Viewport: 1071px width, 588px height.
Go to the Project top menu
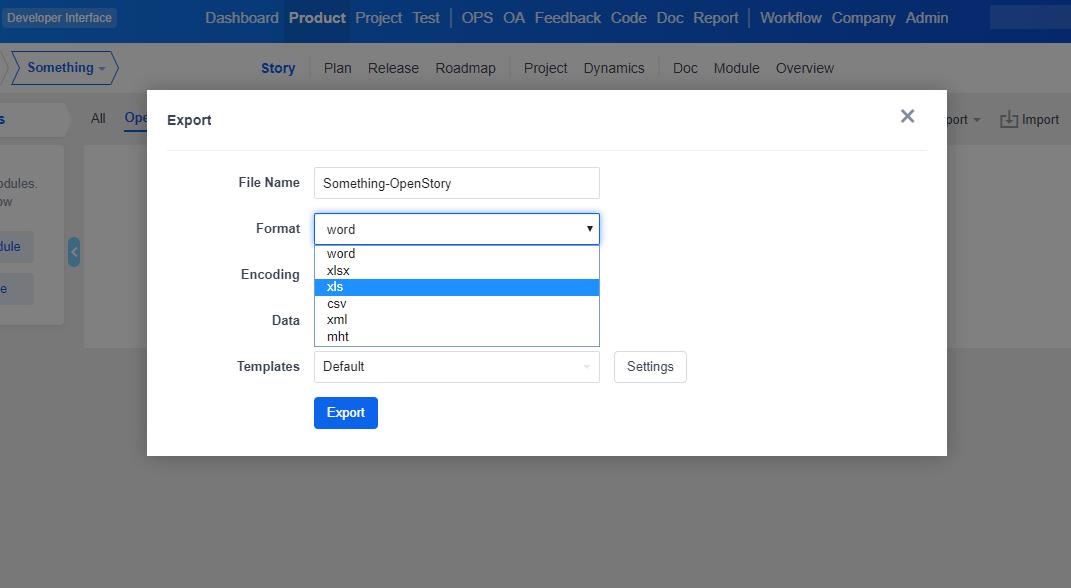point(379,18)
